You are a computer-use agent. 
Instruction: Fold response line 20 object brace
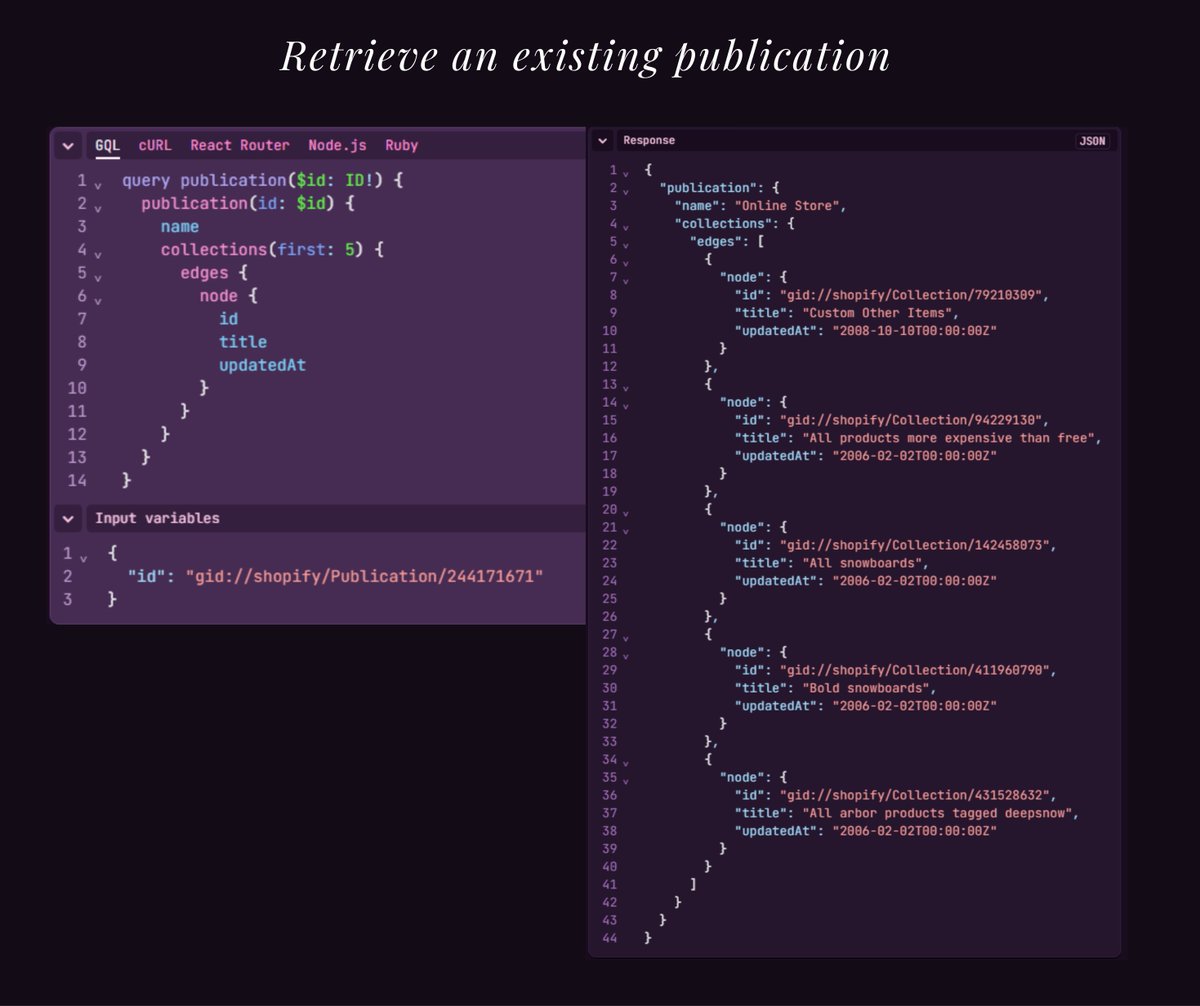click(x=626, y=512)
